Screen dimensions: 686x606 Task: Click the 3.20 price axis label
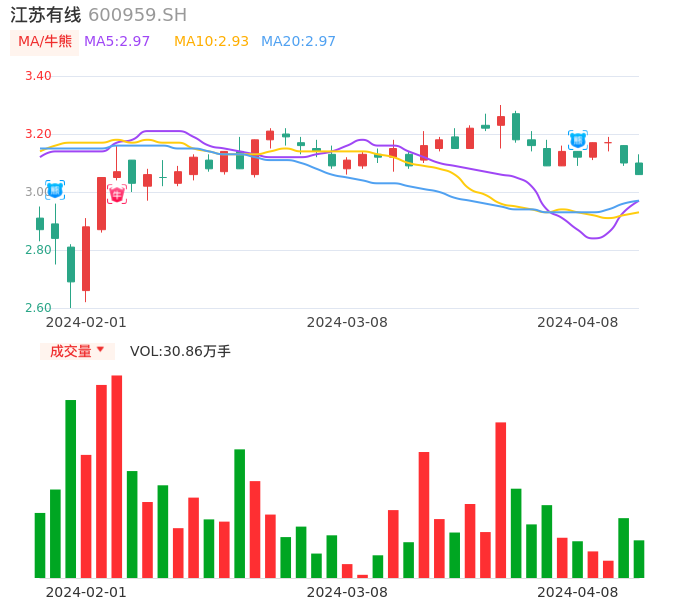(x=38, y=134)
